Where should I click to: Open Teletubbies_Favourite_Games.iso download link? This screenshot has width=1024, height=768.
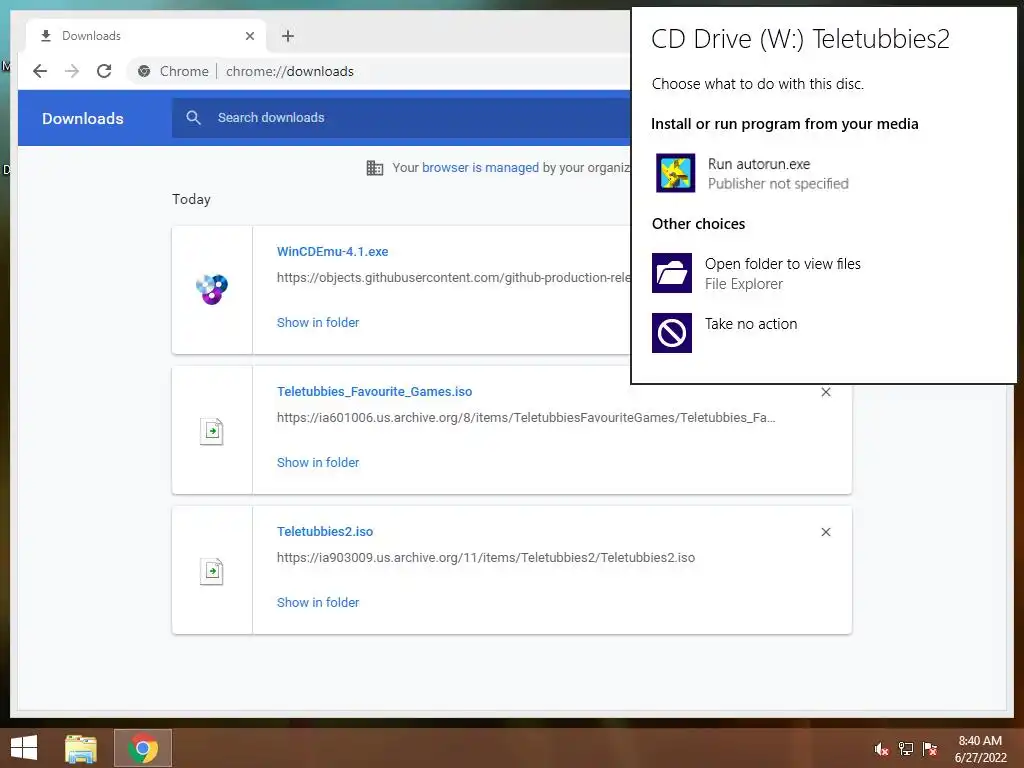pos(374,392)
